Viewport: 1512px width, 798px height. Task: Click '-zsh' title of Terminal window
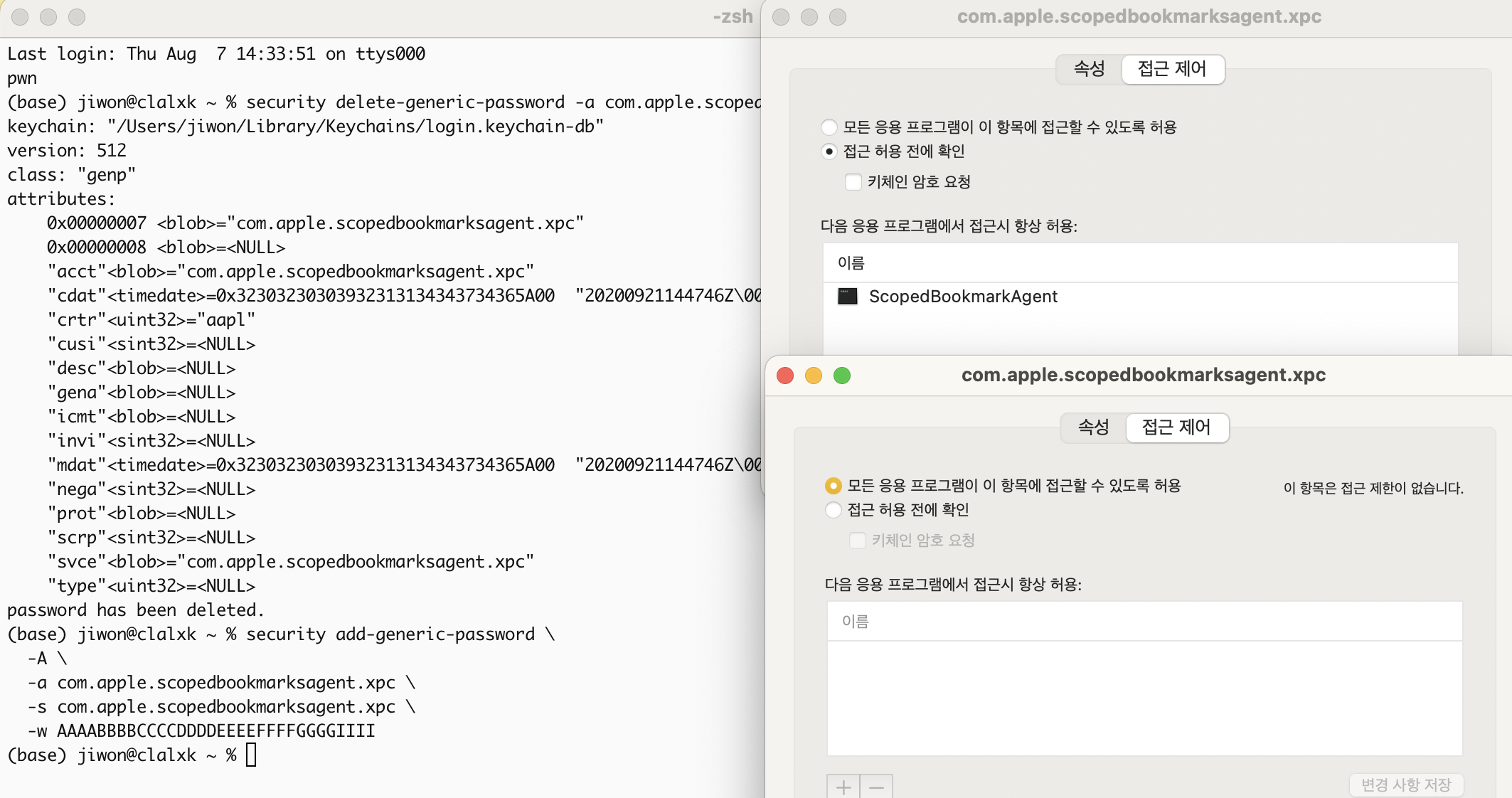(x=733, y=16)
